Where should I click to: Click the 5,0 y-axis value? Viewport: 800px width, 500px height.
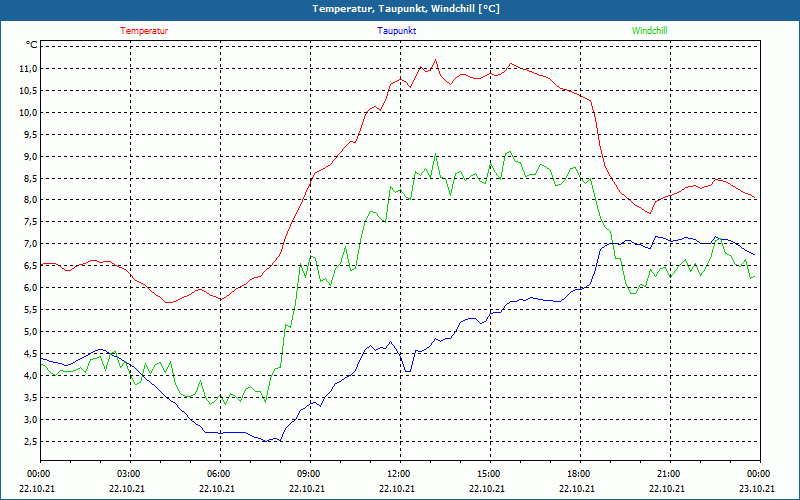[30, 332]
